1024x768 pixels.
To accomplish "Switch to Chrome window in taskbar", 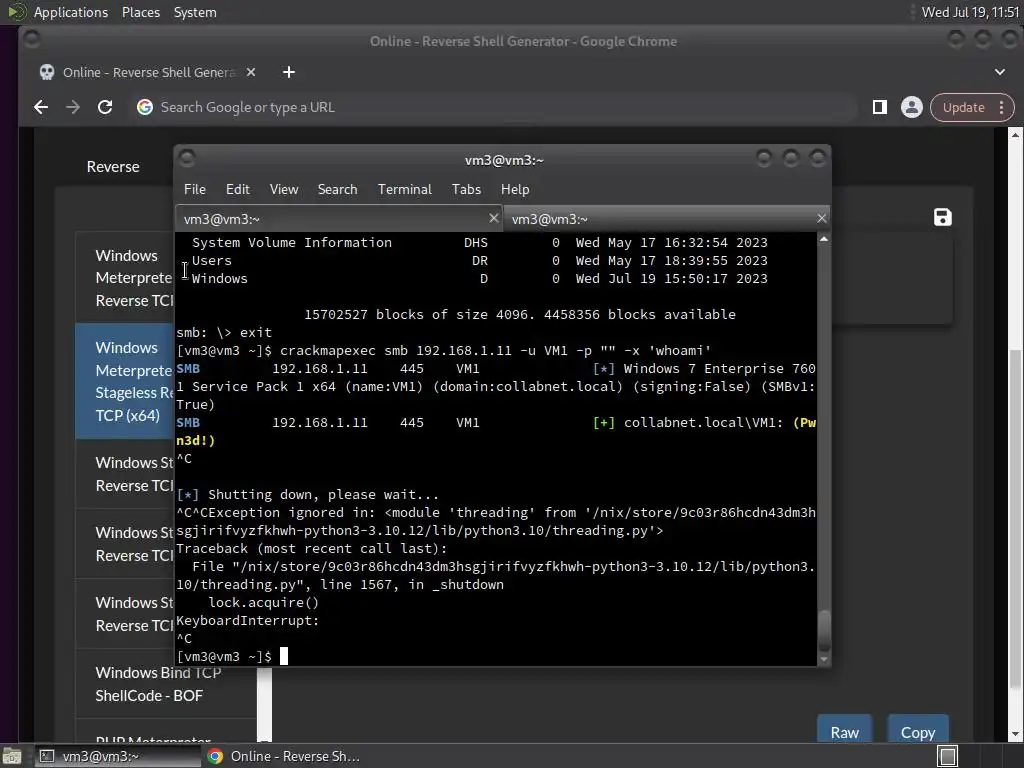I will pyautogui.click(x=283, y=756).
